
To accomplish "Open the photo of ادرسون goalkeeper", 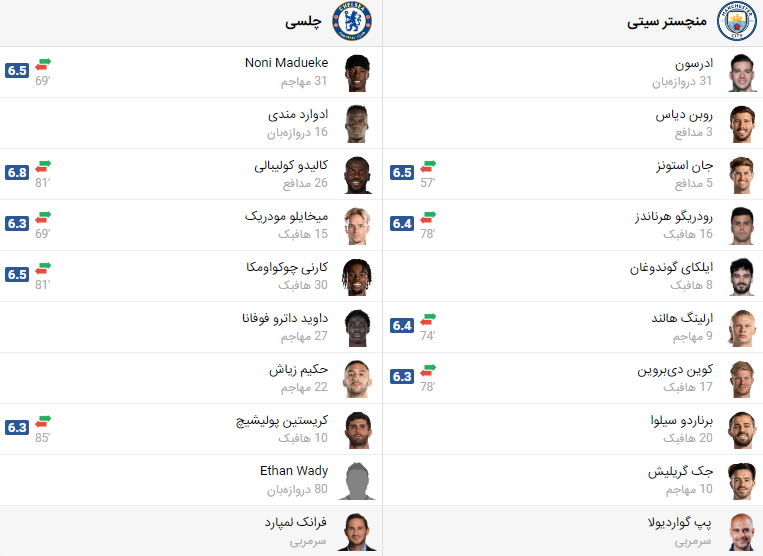I will point(742,72).
